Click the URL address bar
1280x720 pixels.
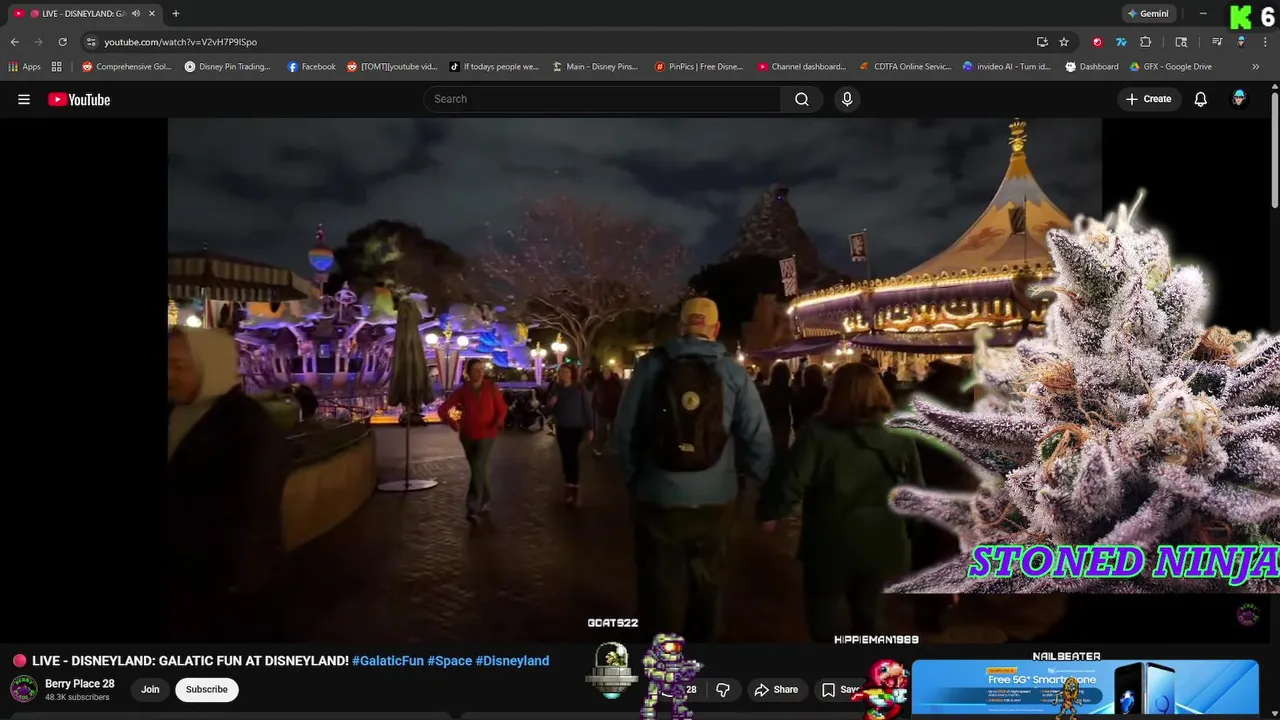click(560, 42)
